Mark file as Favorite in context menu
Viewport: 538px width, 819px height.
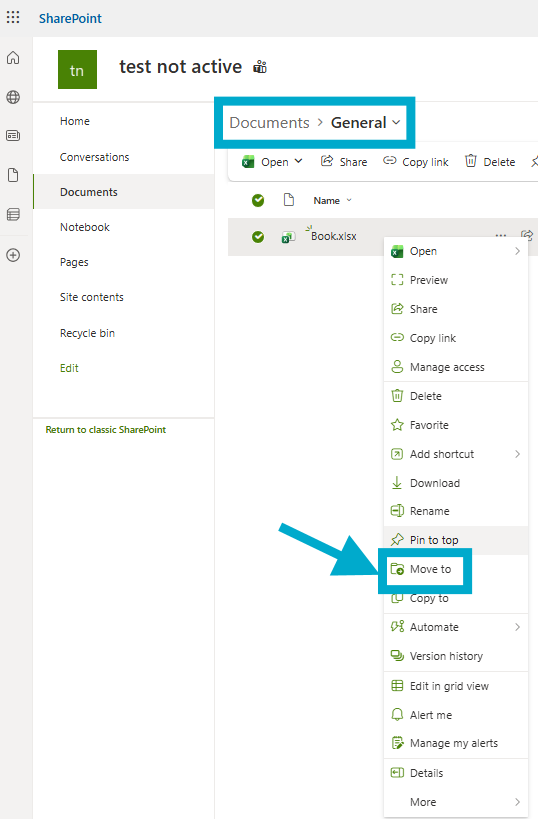(x=456, y=425)
